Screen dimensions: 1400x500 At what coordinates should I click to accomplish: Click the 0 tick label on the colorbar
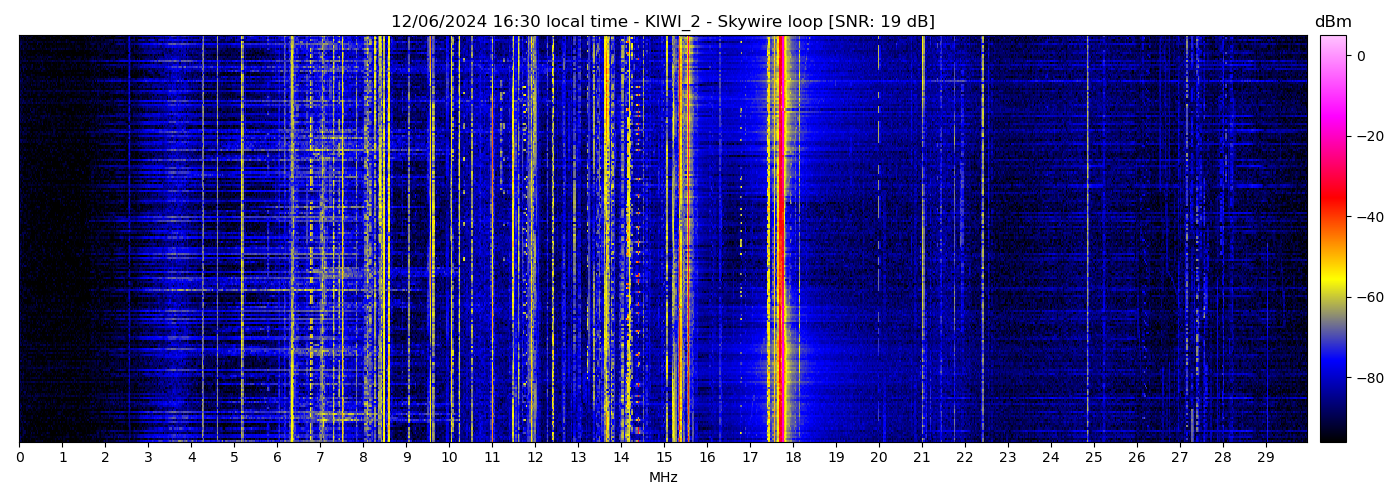tap(1361, 56)
